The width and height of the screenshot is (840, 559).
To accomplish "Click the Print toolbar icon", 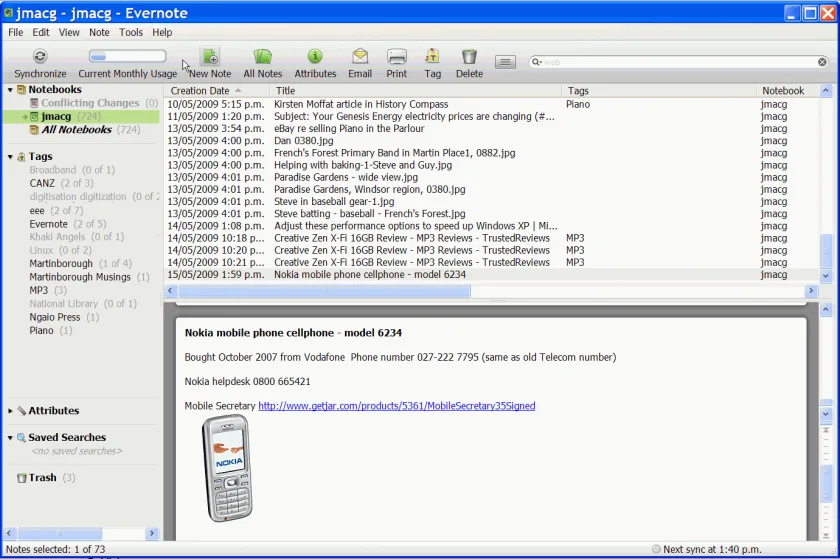I will click(x=397, y=56).
